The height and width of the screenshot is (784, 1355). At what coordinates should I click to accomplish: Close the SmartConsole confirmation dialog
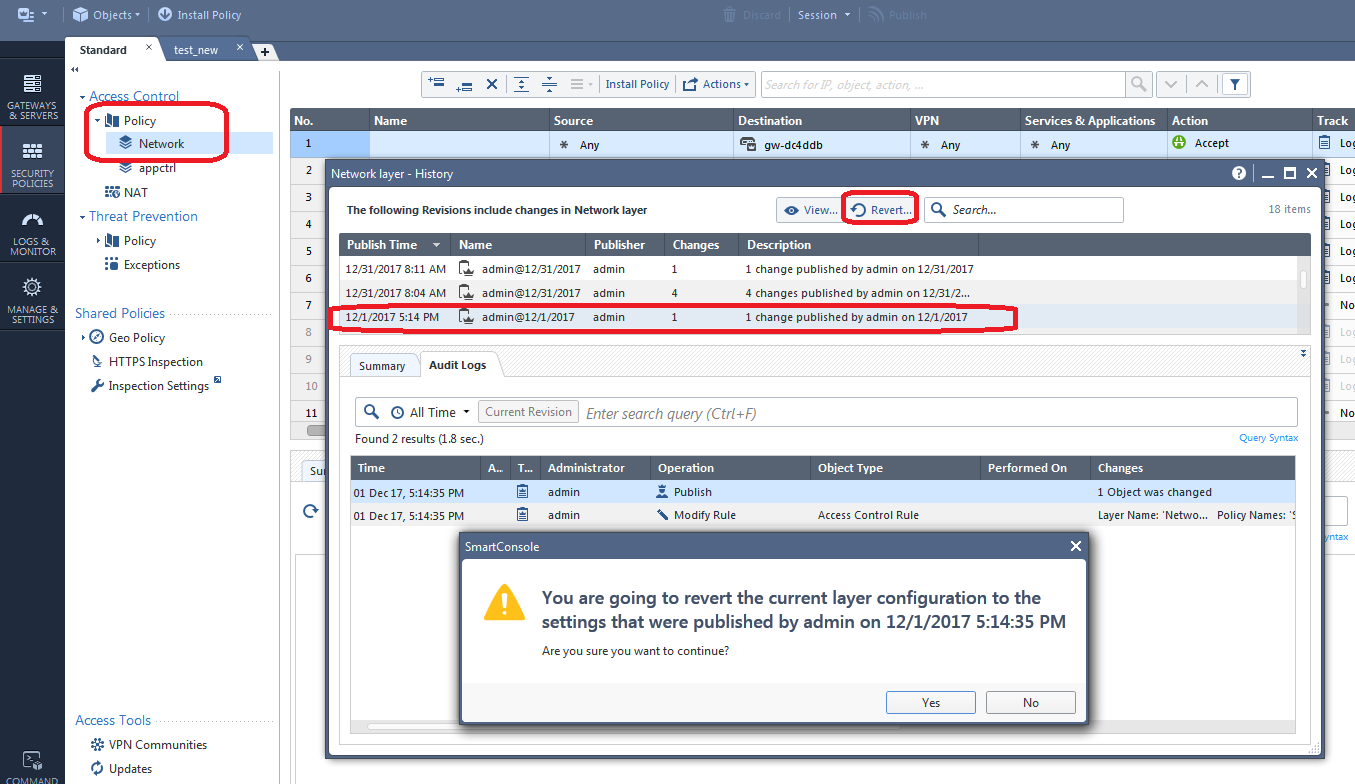pyautogui.click(x=1076, y=546)
